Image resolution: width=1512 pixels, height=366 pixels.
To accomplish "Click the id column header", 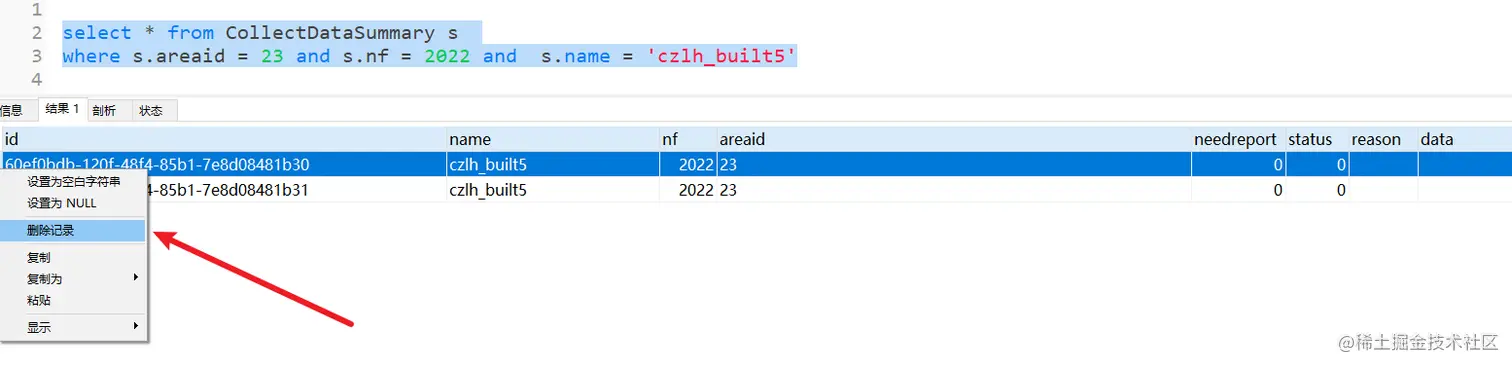I will pos(223,139).
